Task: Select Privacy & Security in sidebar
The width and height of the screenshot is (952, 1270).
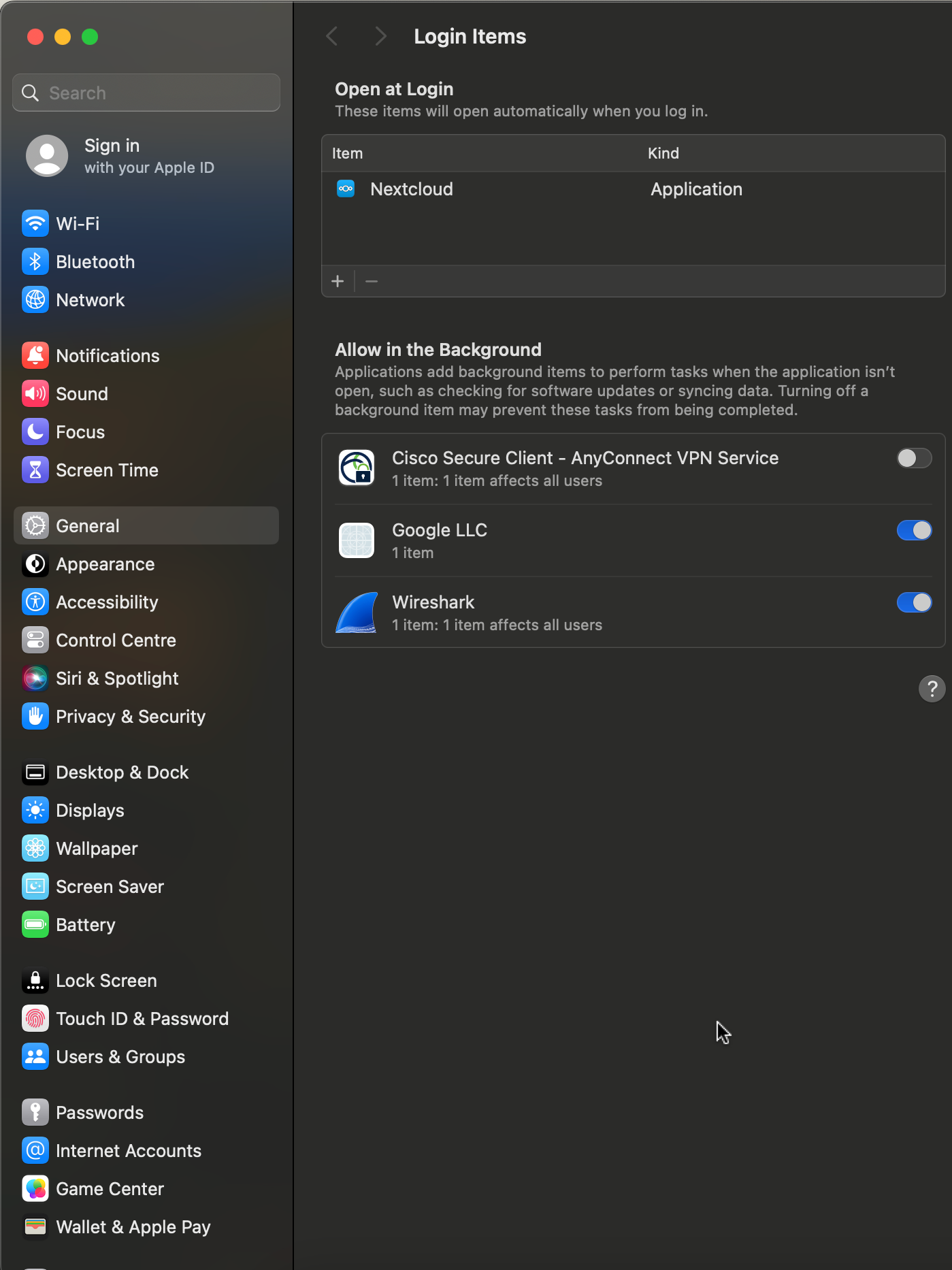Action: (x=130, y=717)
